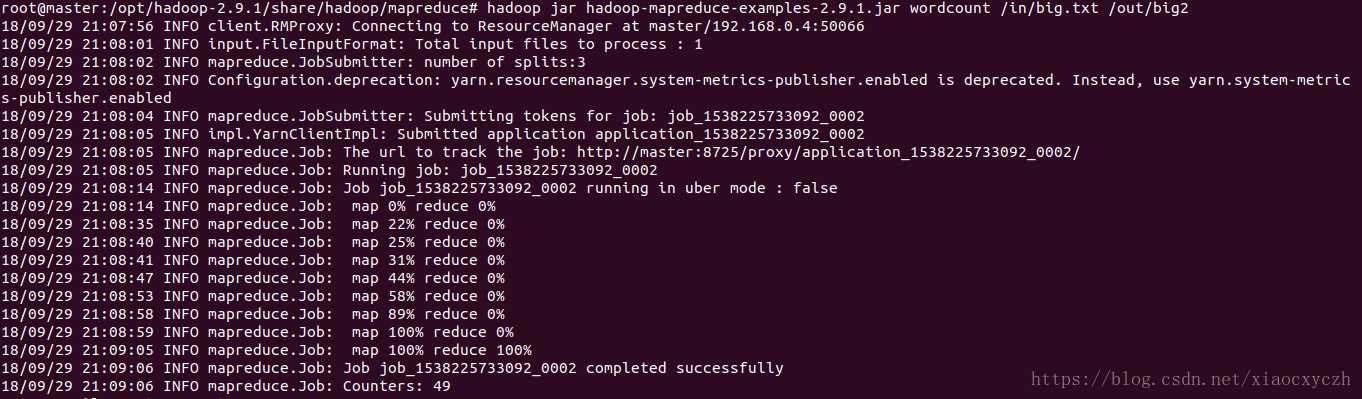Select the 'running in uber mode : false' line
Viewport: 1362px width, 399px height.
pyautogui.click(x=419, y=188)
